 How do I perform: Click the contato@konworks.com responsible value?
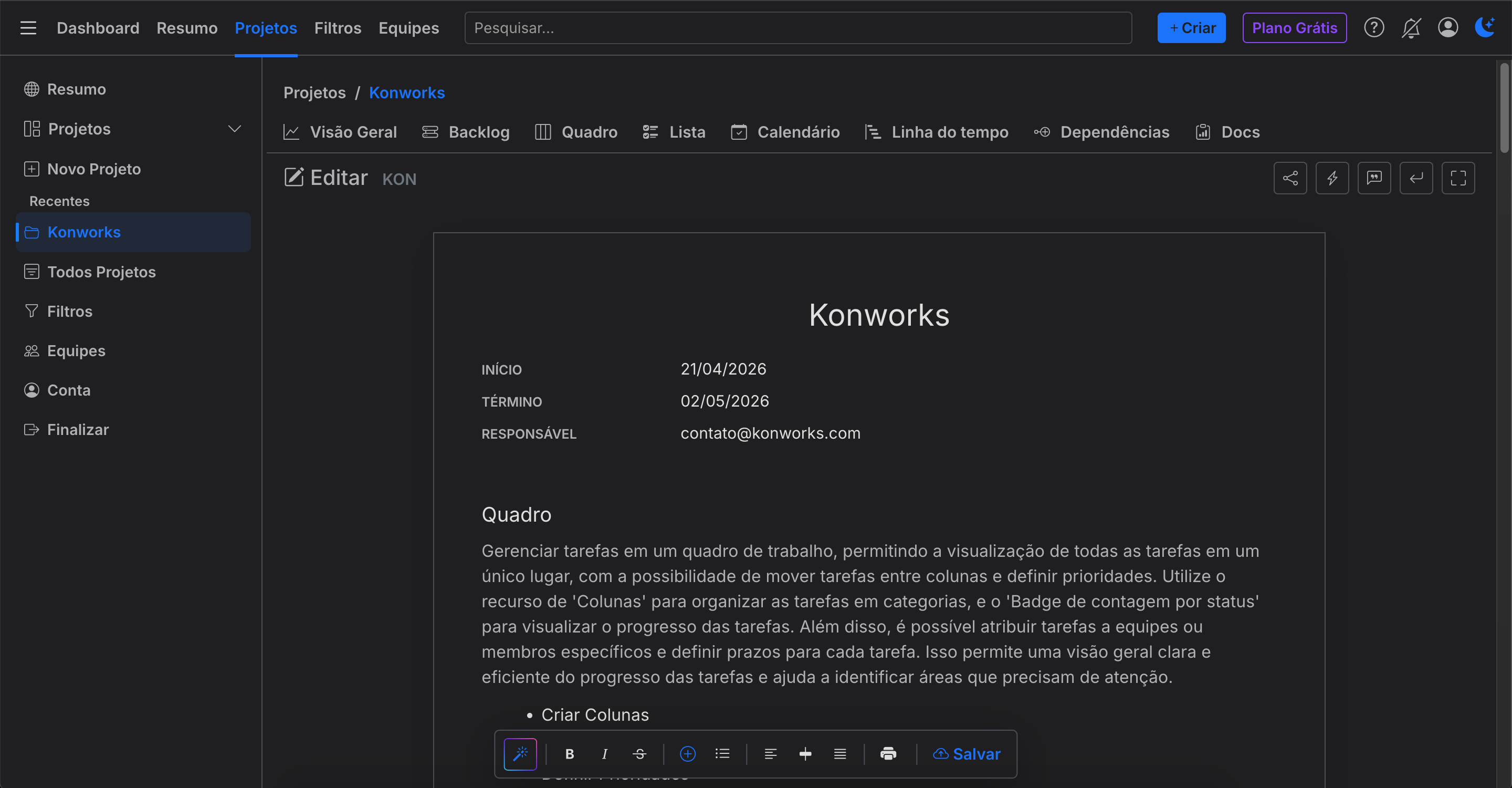click(770, 433)
